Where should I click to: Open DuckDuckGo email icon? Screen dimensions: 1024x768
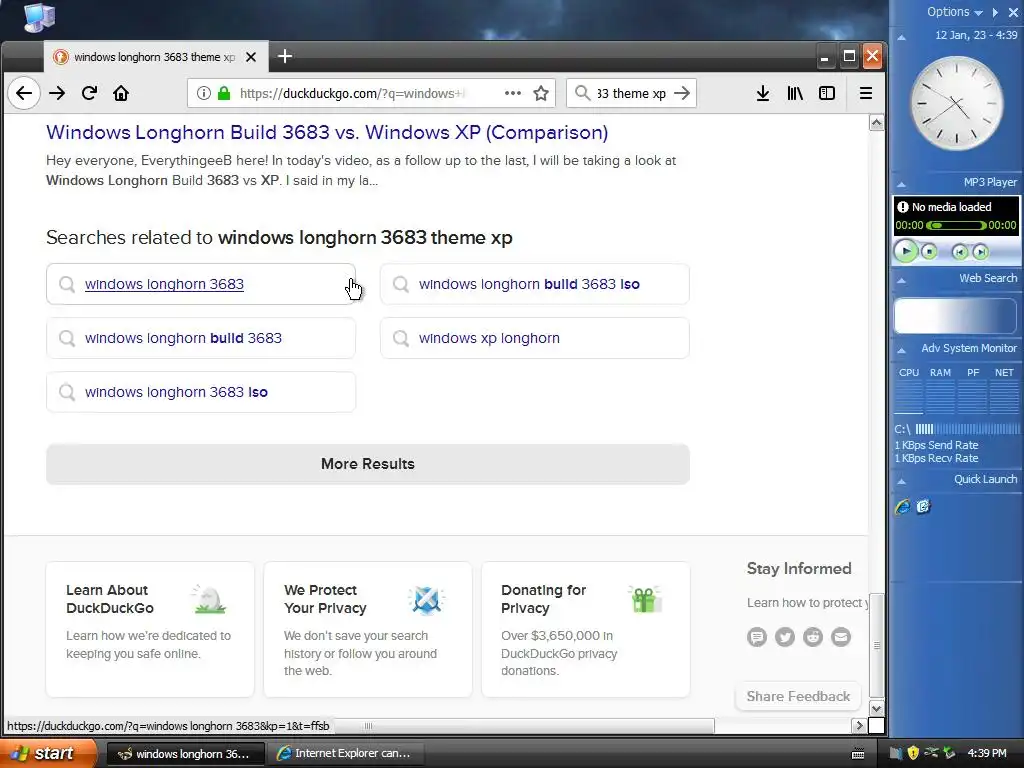[841, 636]
